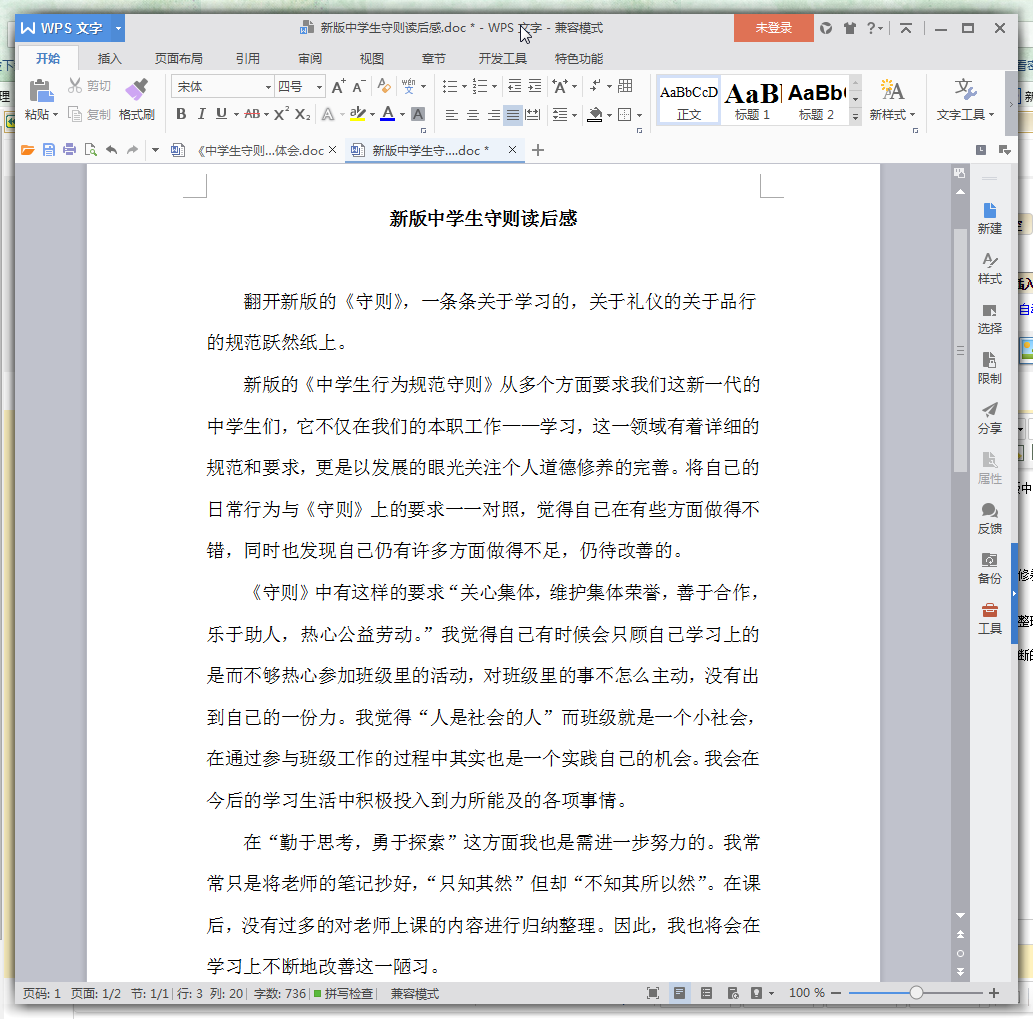The image size is (1033, 1019).
Task: Open 《中学生守则...体会.doc document tab
Action: [x=252, y=151]
